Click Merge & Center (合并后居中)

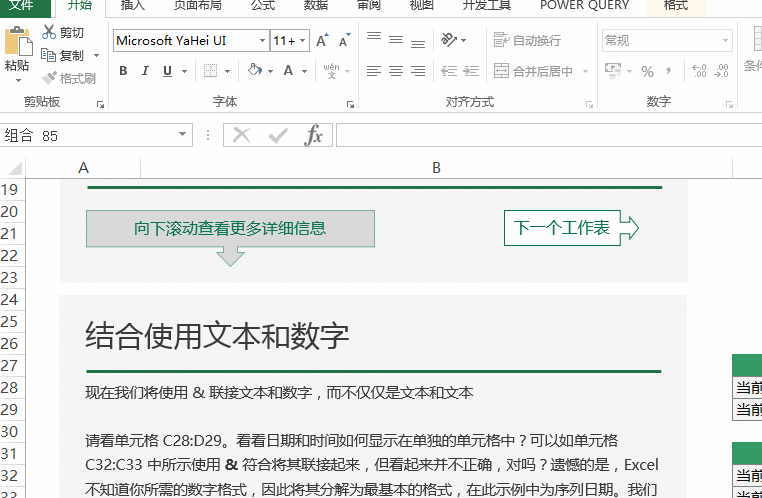(533, 71)
